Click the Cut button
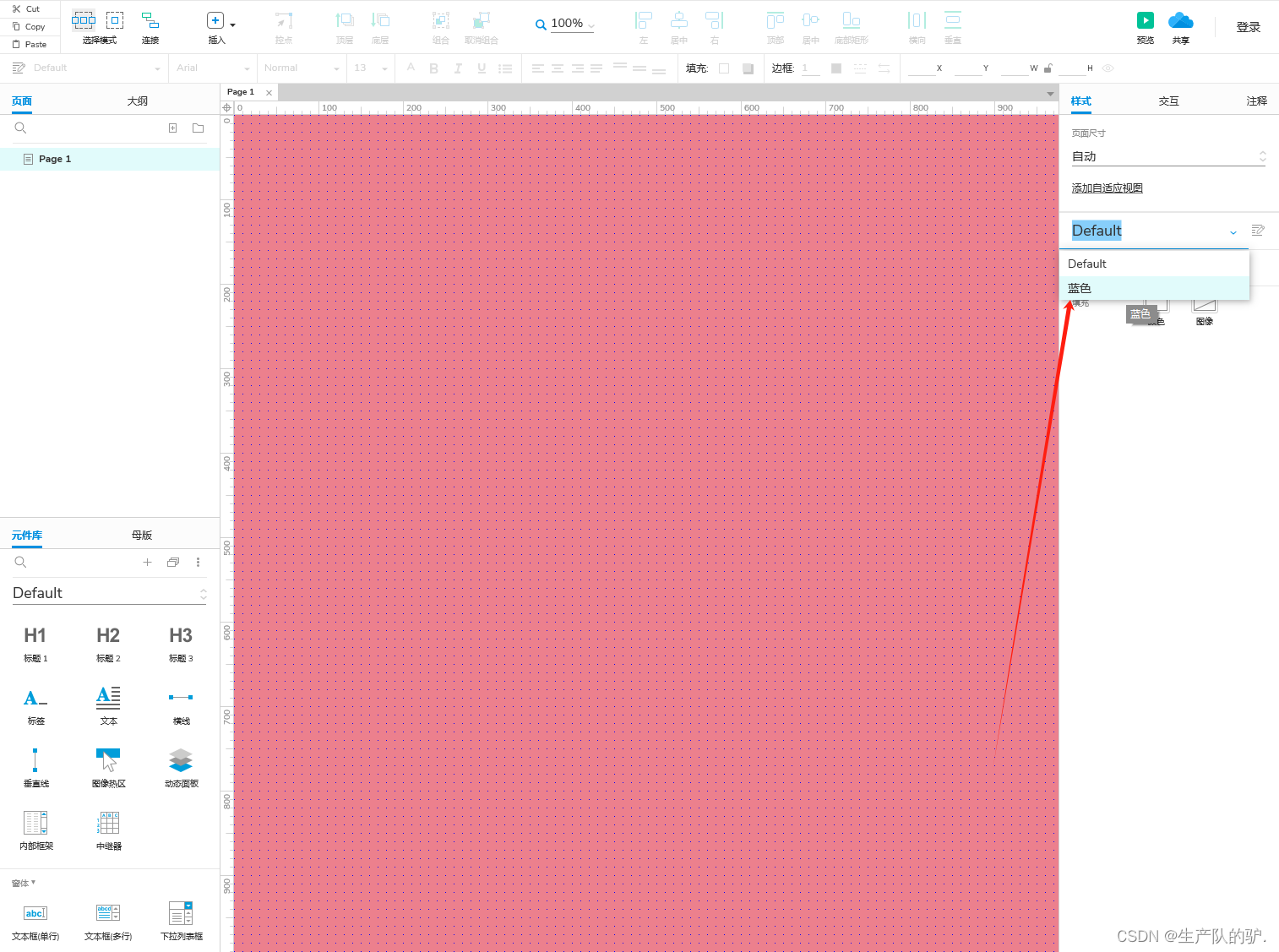The width and height of the screenshot is (1279, 952). pos(26,9)
